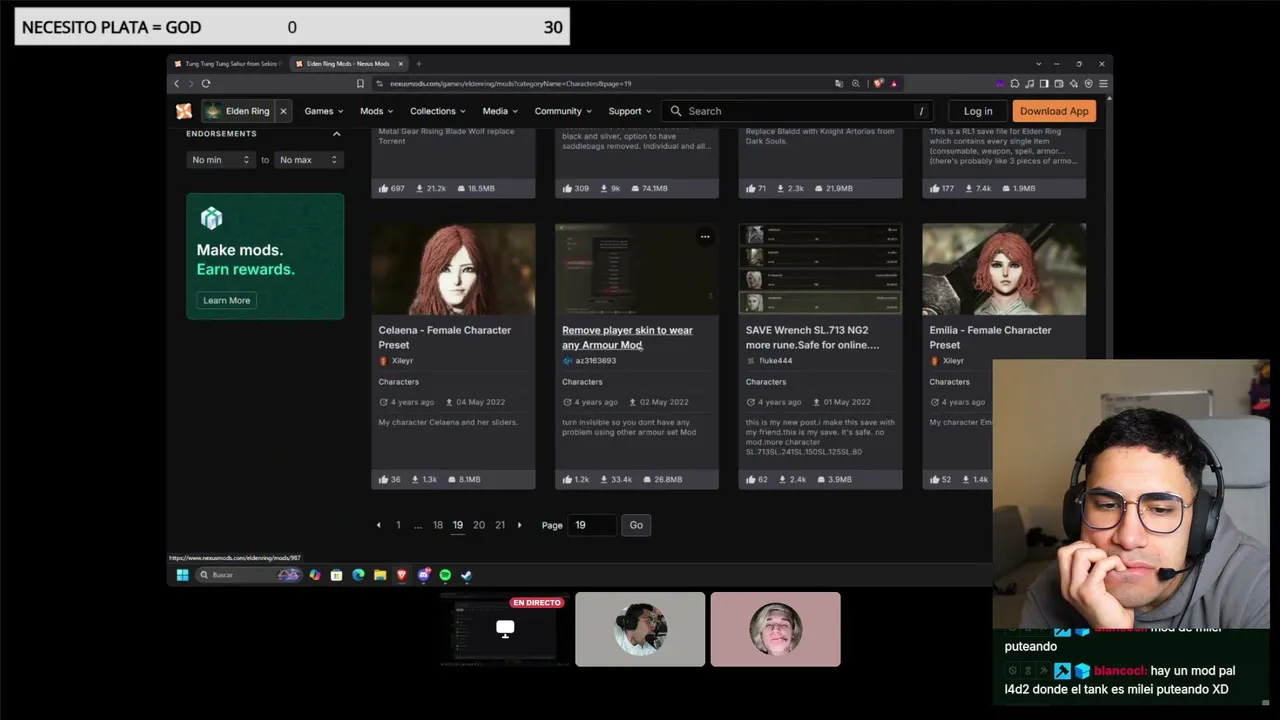Click the endorse thumbs-up on SAVE Wrench card
1280x720 pixels.
(x=752, y=480)
